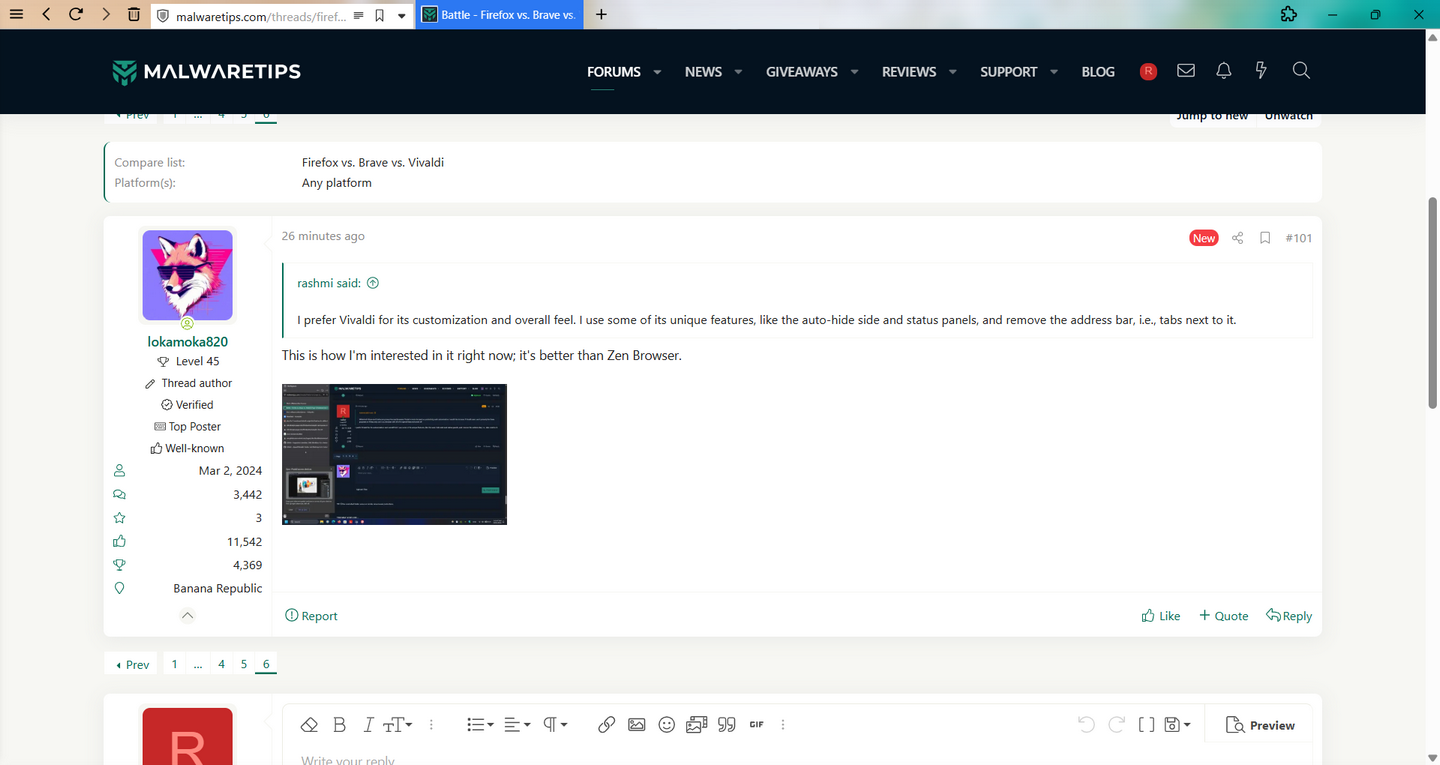Screen dimensions: 1440x765
Task: Click the MalwareTips logo
Action: pos(207,72)
